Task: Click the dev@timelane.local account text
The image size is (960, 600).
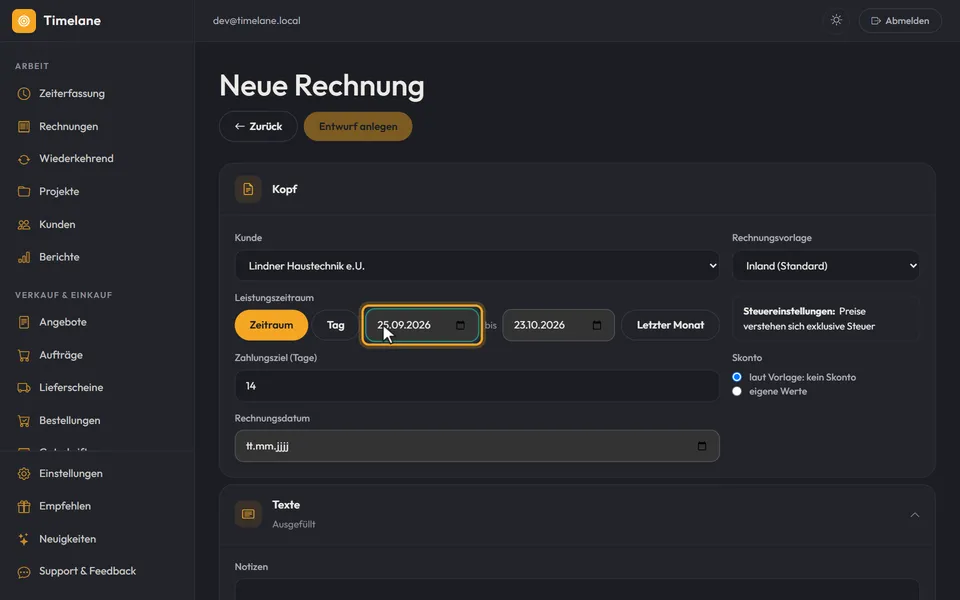Action: point(257,21)
